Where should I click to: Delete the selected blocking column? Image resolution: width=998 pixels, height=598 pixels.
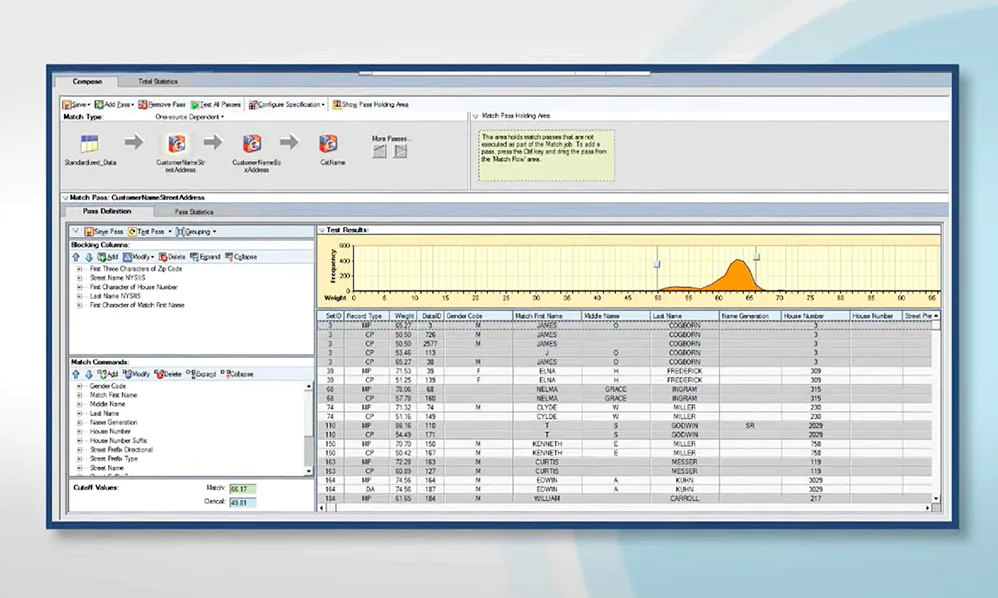click(x=171, y=257)
